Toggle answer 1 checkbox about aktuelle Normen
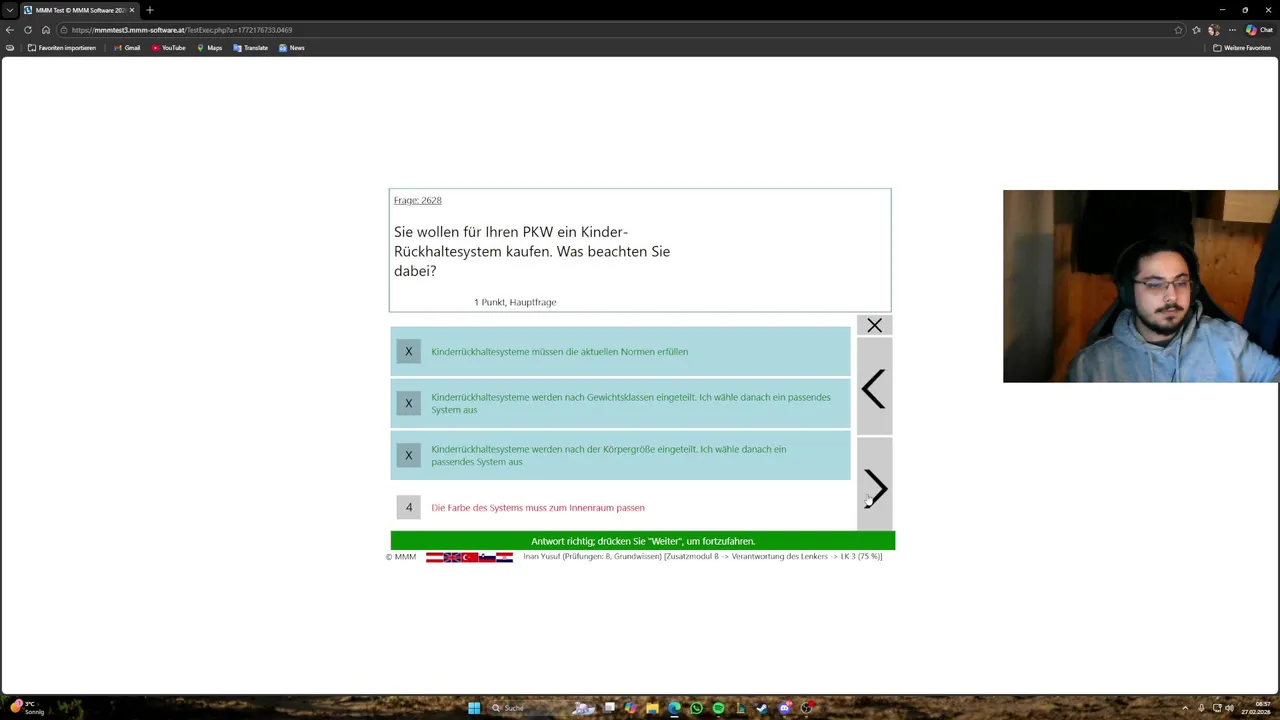 point(408,351)
